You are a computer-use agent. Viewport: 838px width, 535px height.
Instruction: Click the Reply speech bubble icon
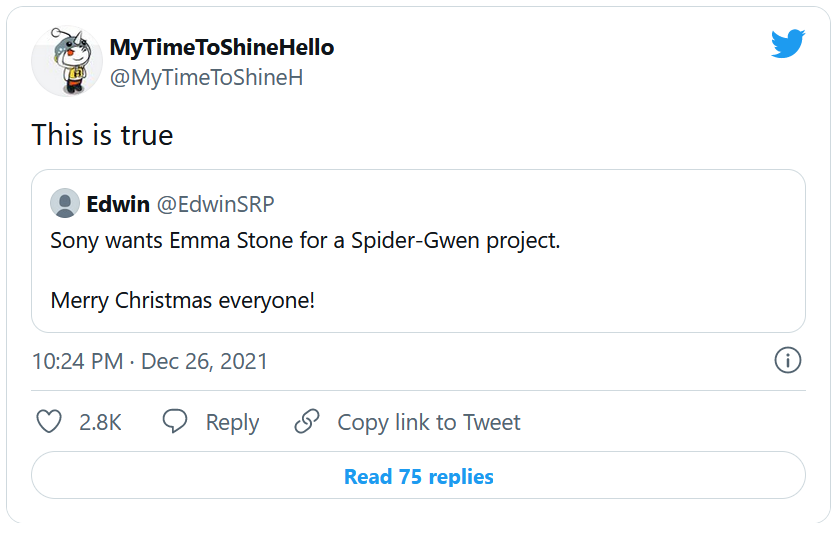coord(175,422)
